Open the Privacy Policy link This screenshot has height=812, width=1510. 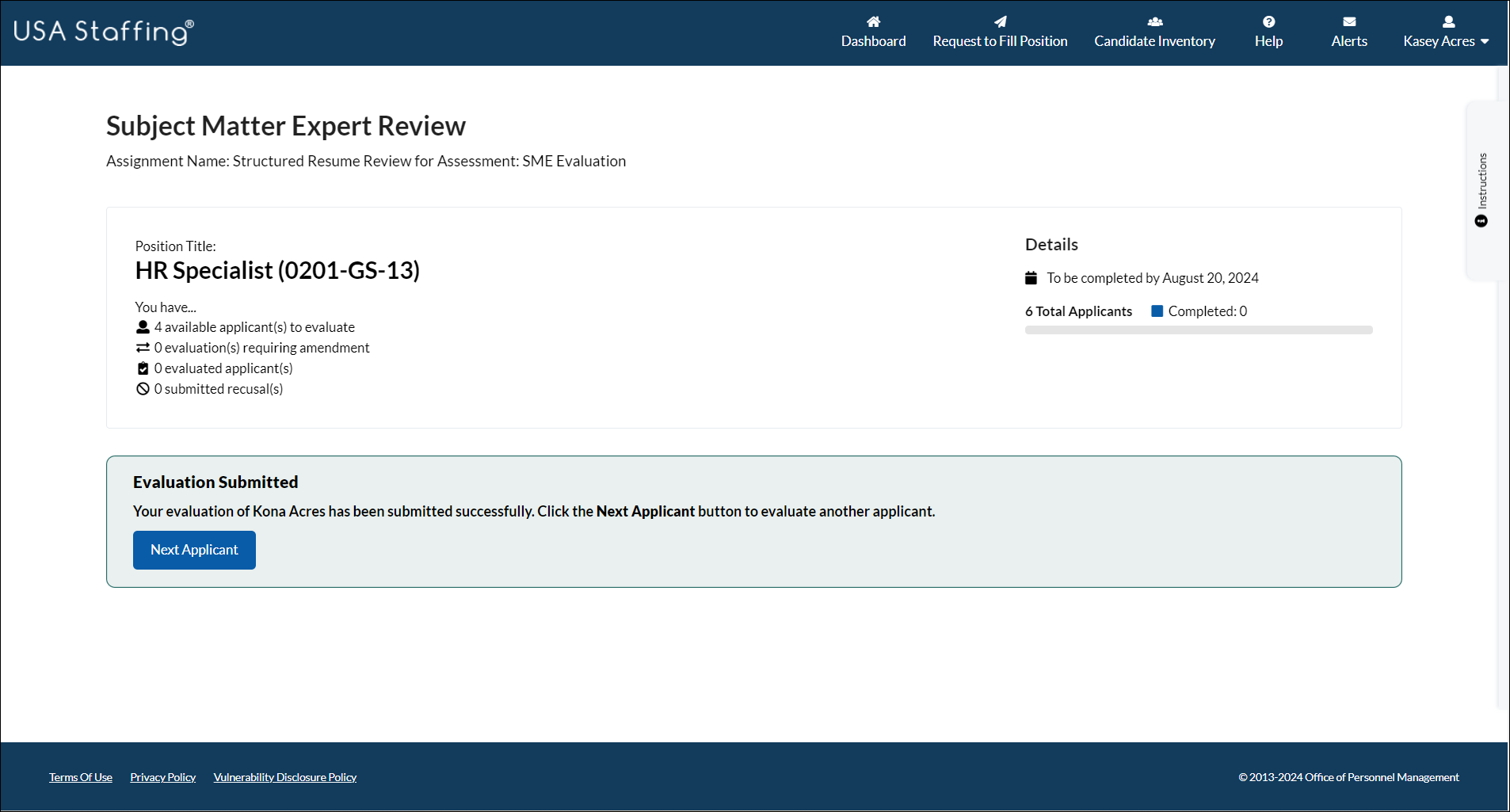tap(162, 776)
